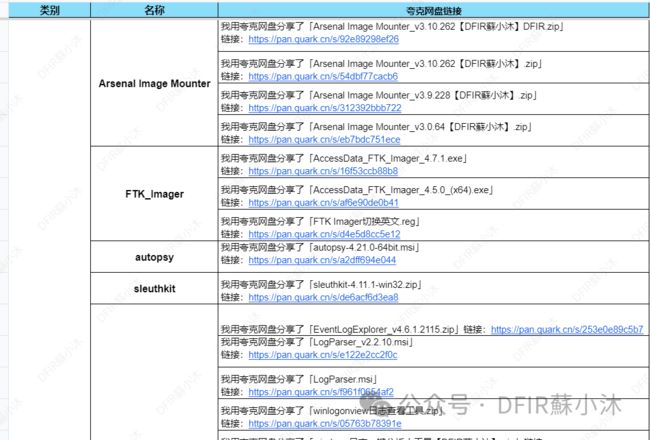Click the text 'Arsenal Image Mounter_v3.0.64【DFIR蘇小沐】.zip'

420,127
